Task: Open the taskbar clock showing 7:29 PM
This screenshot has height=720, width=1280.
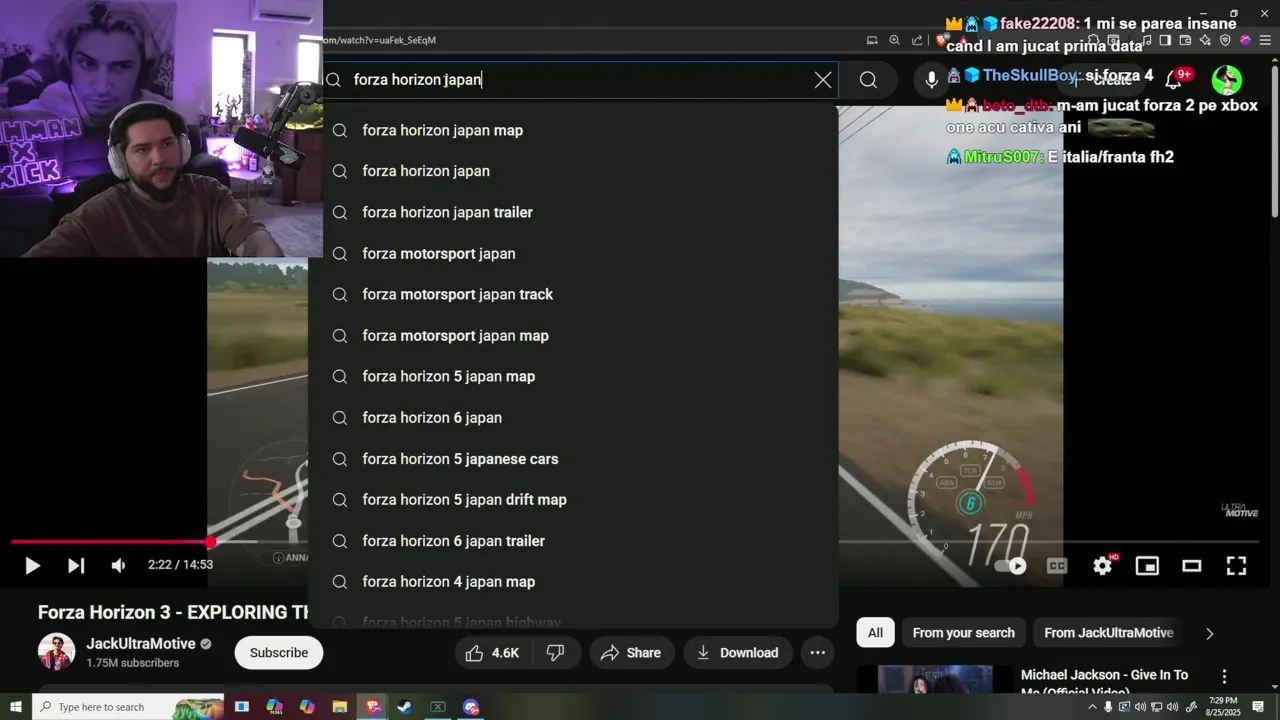Action: (1223, 707)
